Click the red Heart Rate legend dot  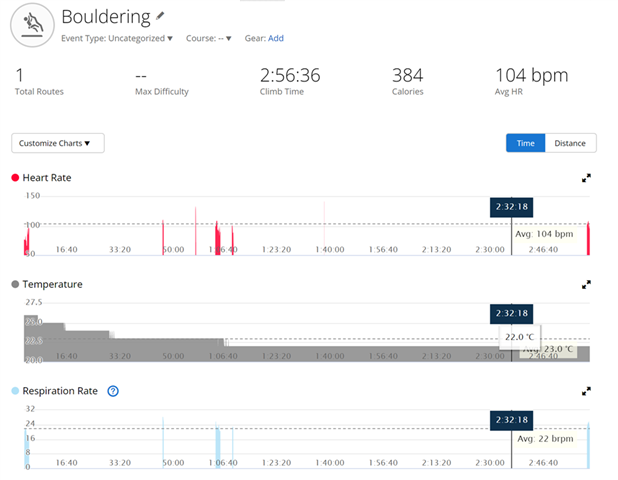pos(15,178)
